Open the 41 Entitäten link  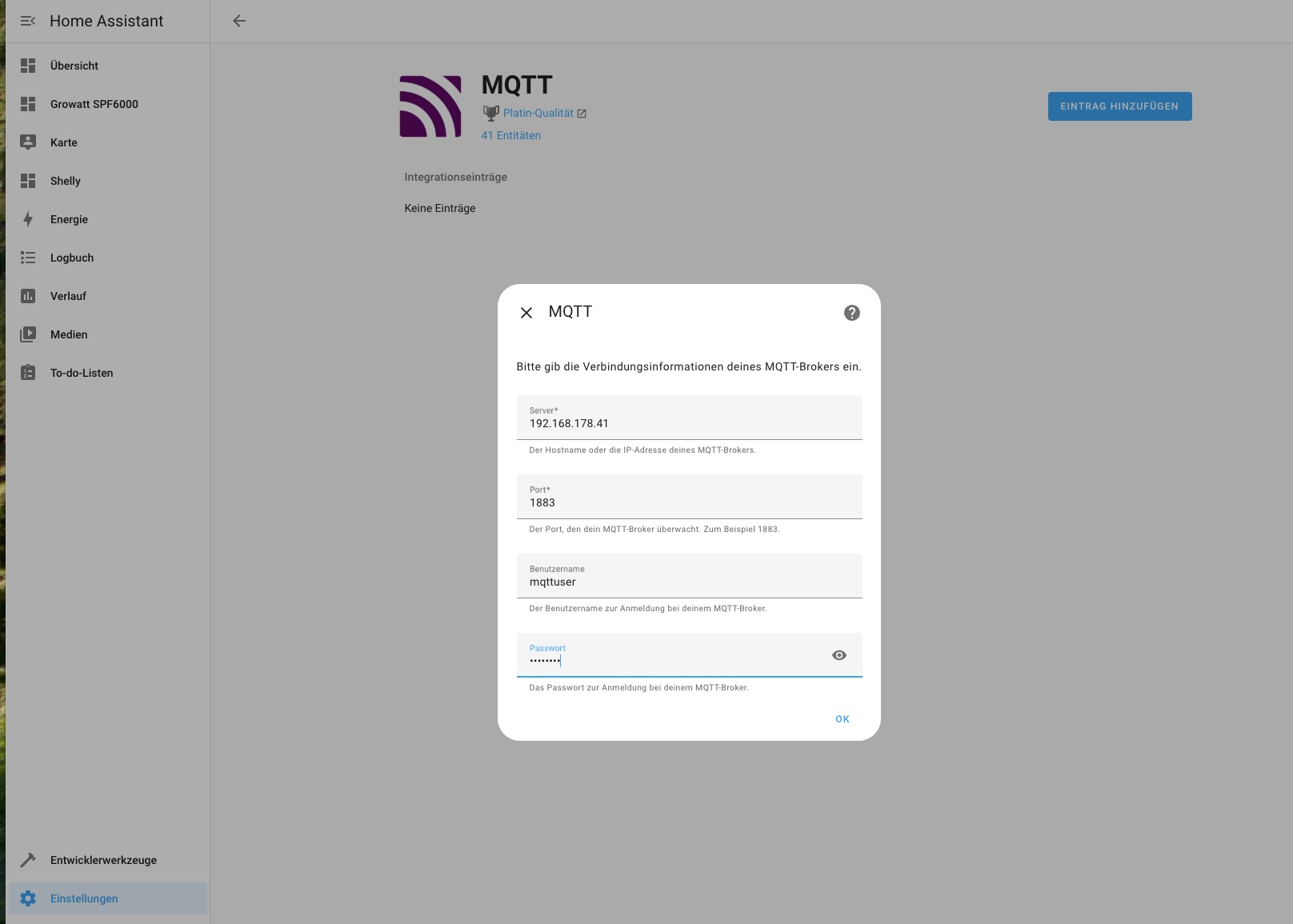510,136
